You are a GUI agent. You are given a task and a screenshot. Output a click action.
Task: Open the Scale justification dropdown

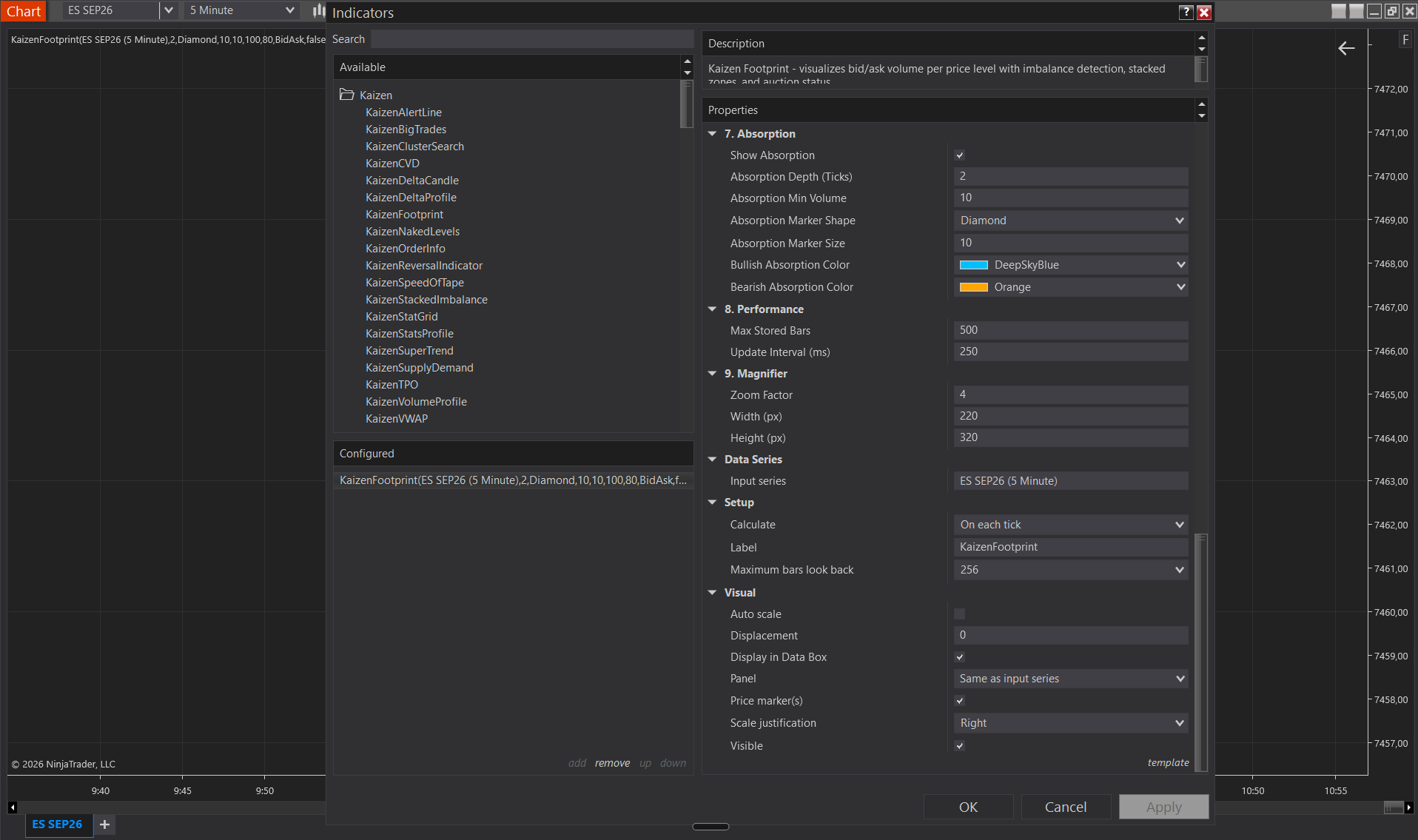1071,723
